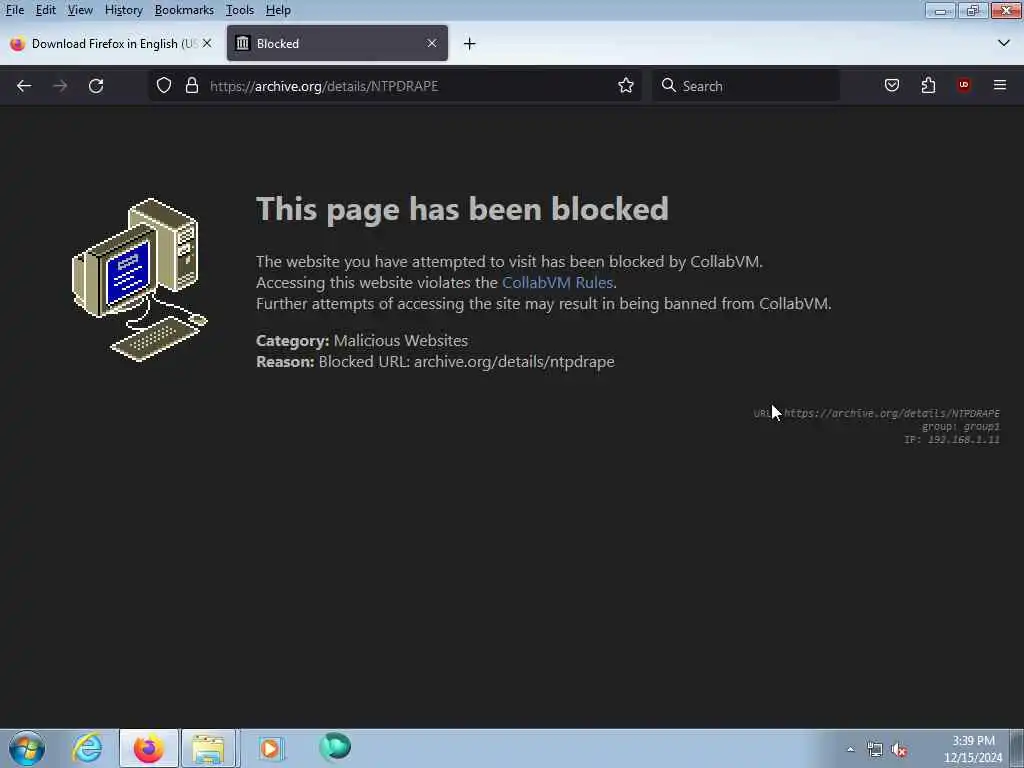This screenshot has width=1024, height=768.
Task: Open the View menu
Action: (80, 10)
